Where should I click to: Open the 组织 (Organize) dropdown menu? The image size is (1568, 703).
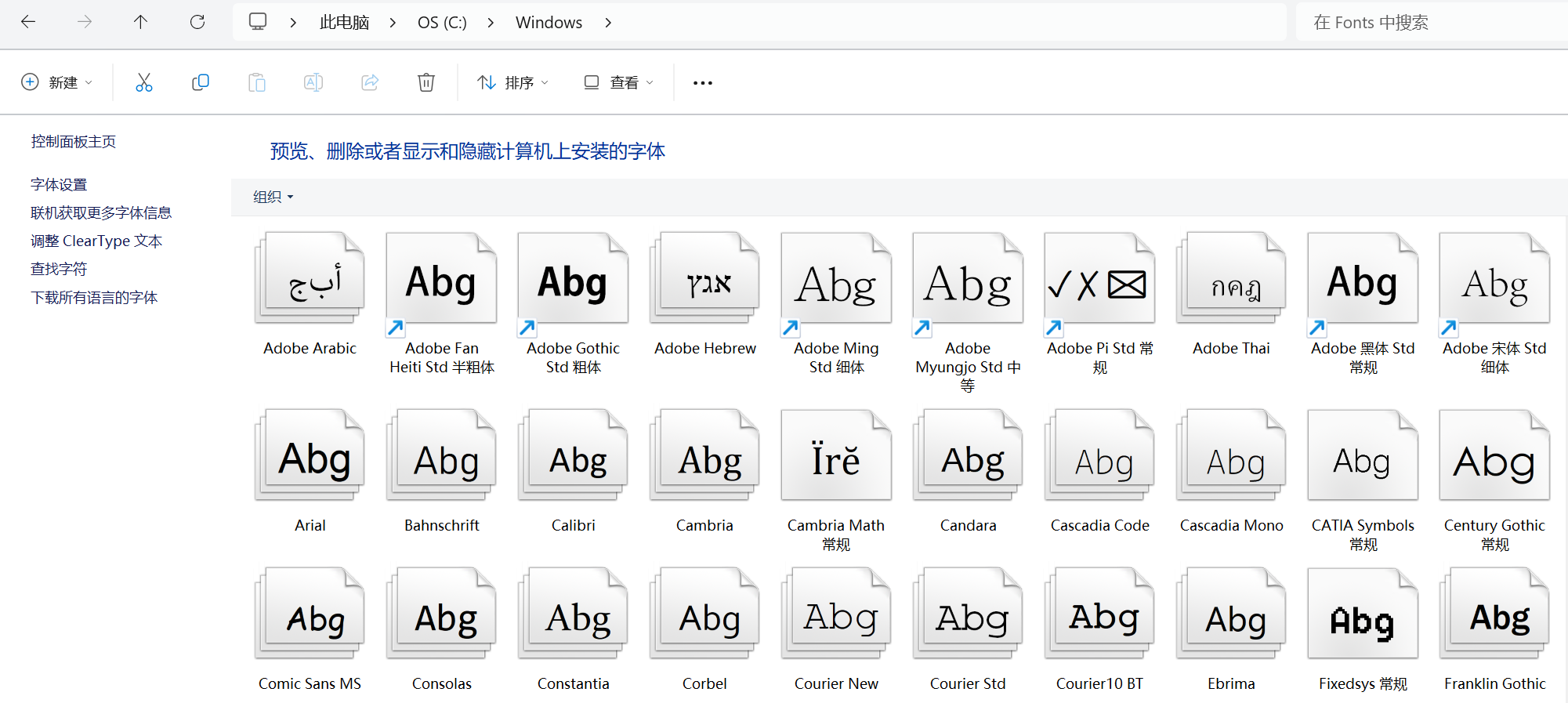point(273,197)
